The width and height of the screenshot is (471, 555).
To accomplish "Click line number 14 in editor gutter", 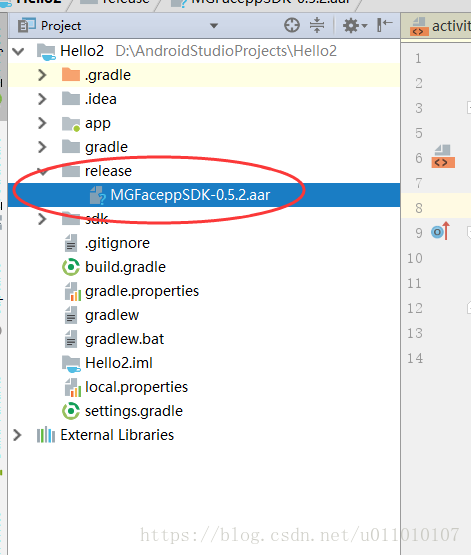I will point(415,358).
